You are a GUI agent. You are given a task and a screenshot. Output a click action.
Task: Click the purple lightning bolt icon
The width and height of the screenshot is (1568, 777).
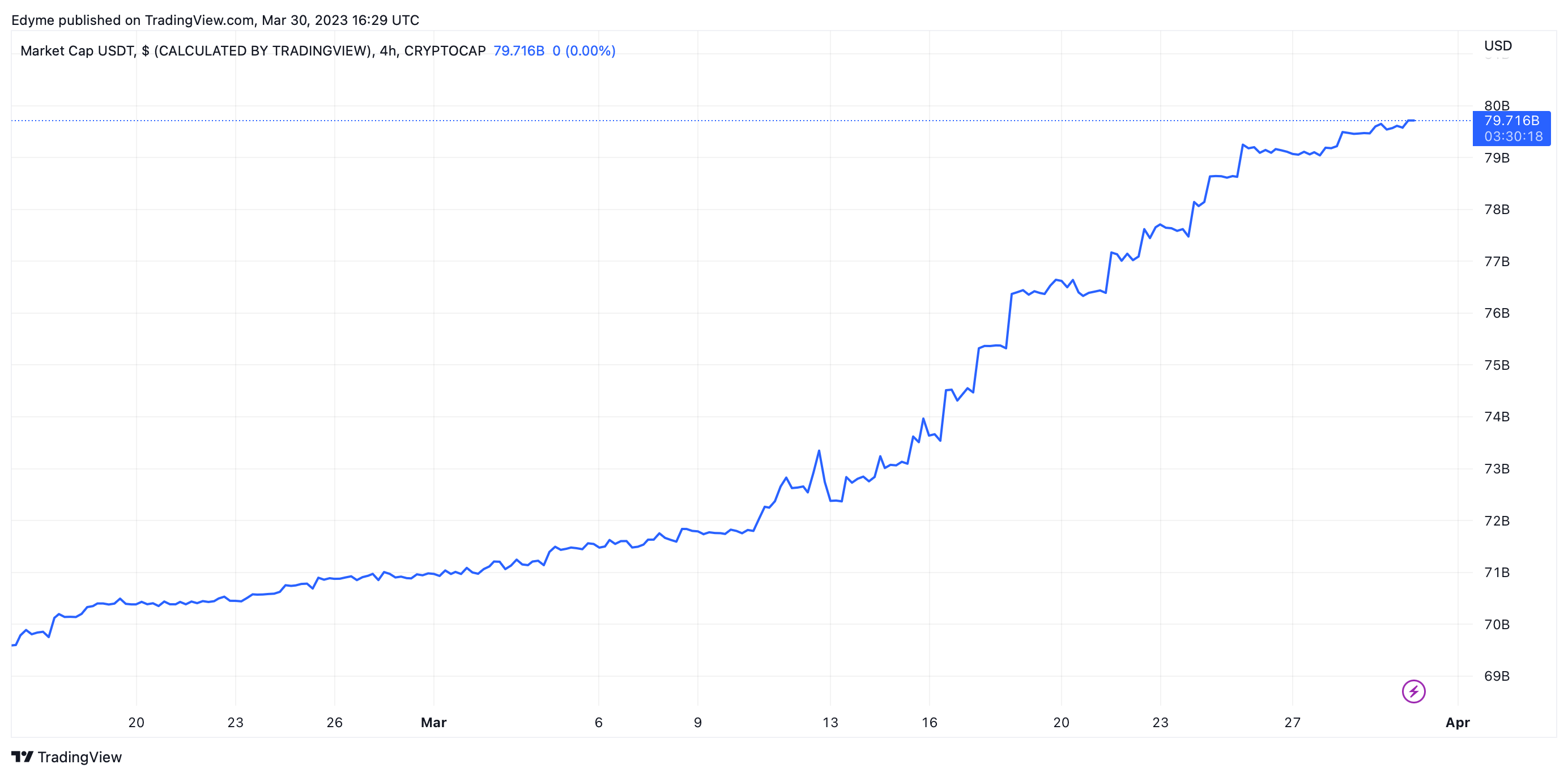[1413, 691]
